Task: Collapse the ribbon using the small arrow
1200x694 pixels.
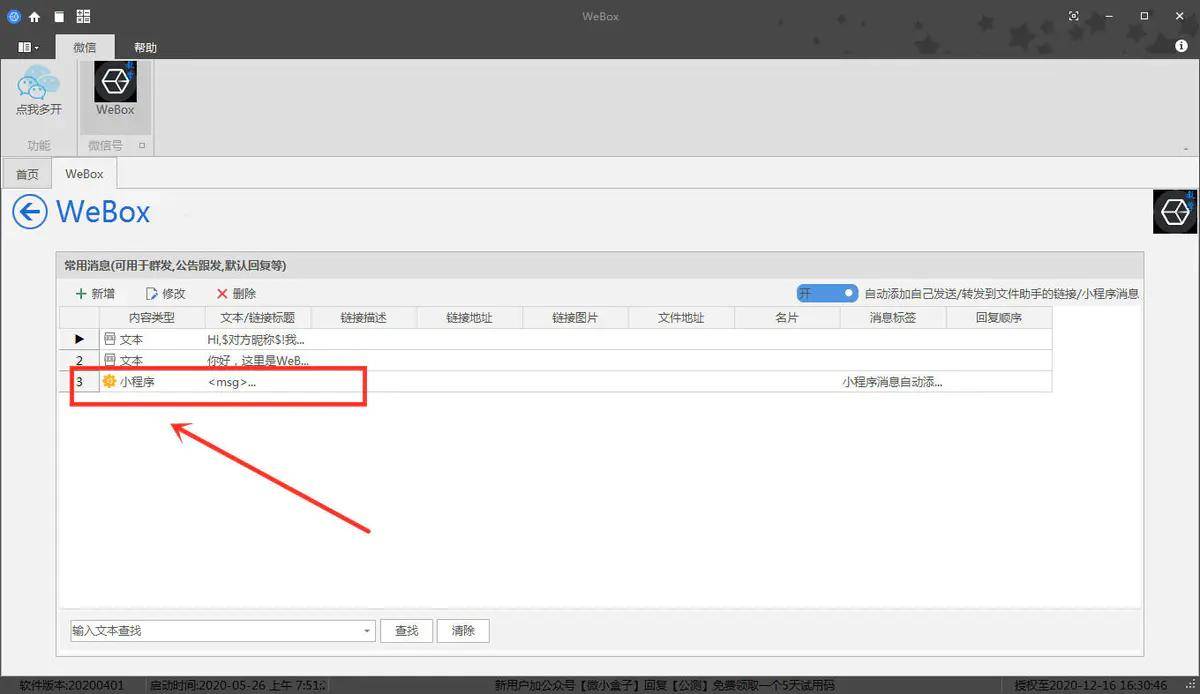Action: point(1186,146)
